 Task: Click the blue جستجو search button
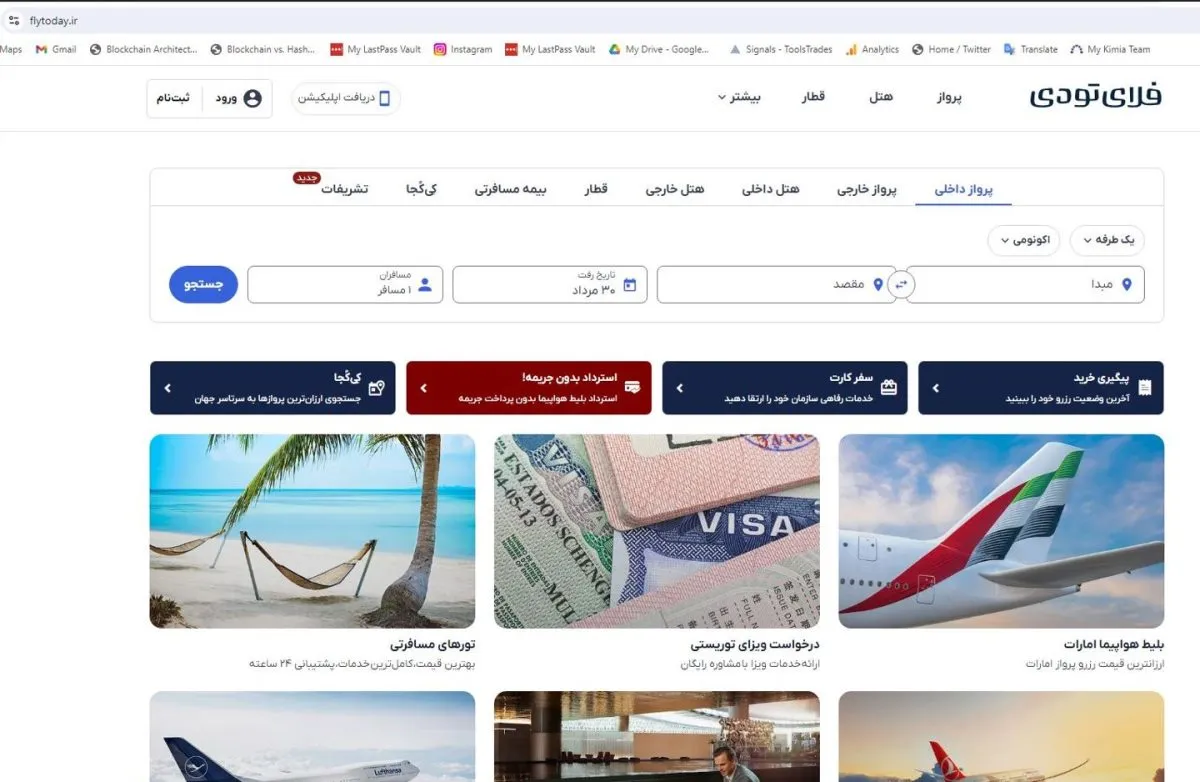[204, 284]
